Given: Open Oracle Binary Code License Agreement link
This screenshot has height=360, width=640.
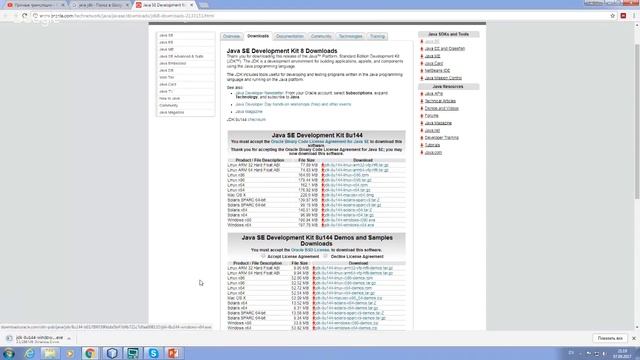Looking at the screenshot, I should [320, 142].
